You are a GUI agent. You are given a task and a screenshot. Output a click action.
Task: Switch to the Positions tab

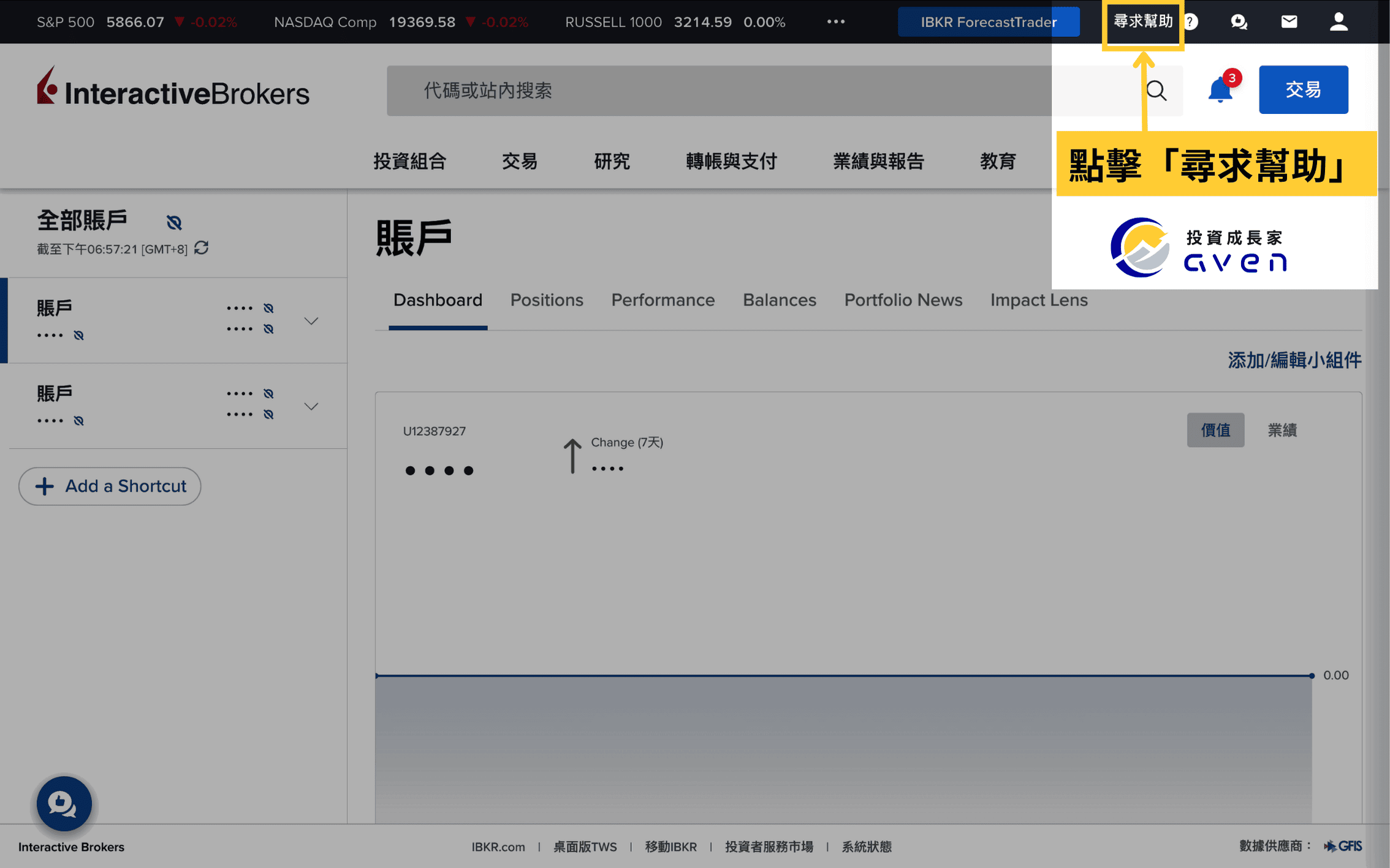(x=547, y=300)
